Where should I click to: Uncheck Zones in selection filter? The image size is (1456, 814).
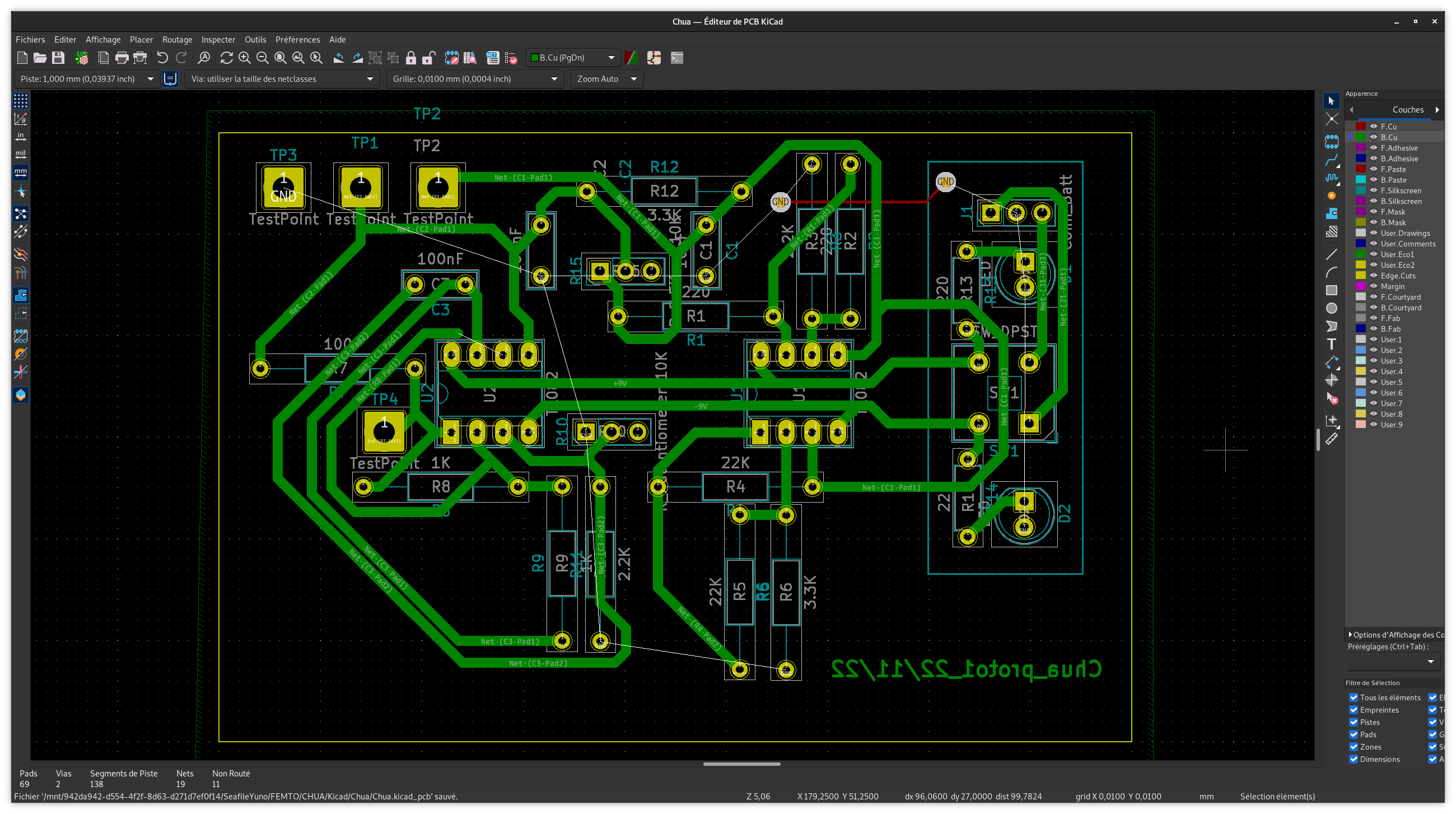[x=1354, y=747]
